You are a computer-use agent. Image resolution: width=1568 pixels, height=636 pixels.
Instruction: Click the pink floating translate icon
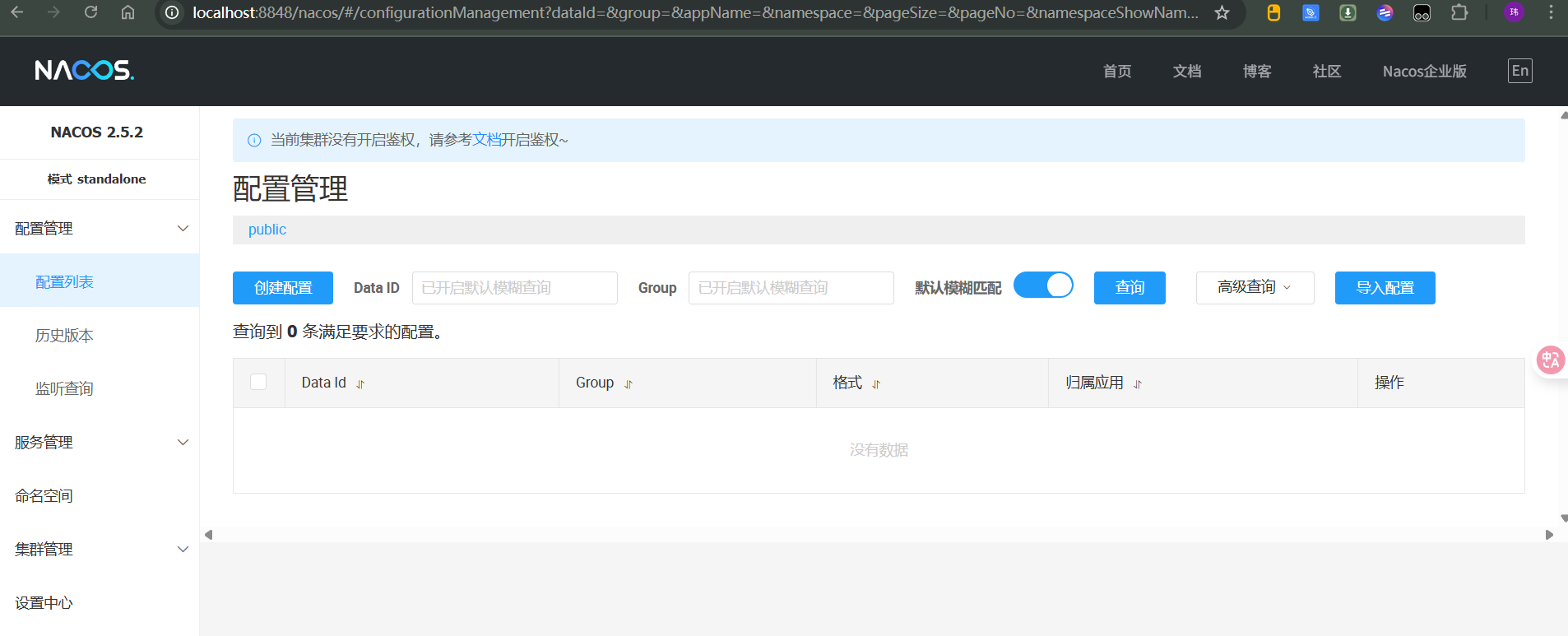click(1551, 360)
